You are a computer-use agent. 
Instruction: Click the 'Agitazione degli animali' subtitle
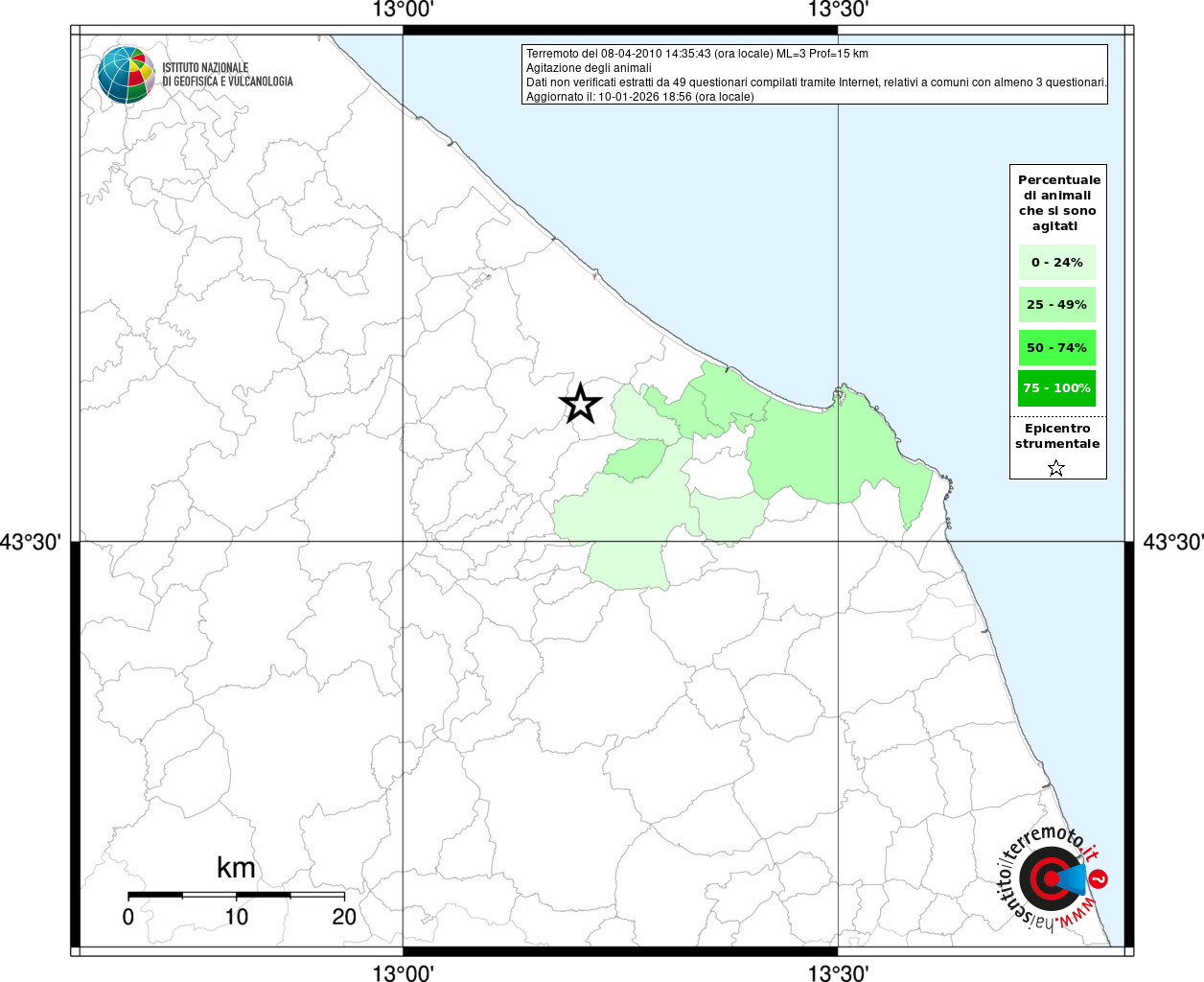point(589,68)
